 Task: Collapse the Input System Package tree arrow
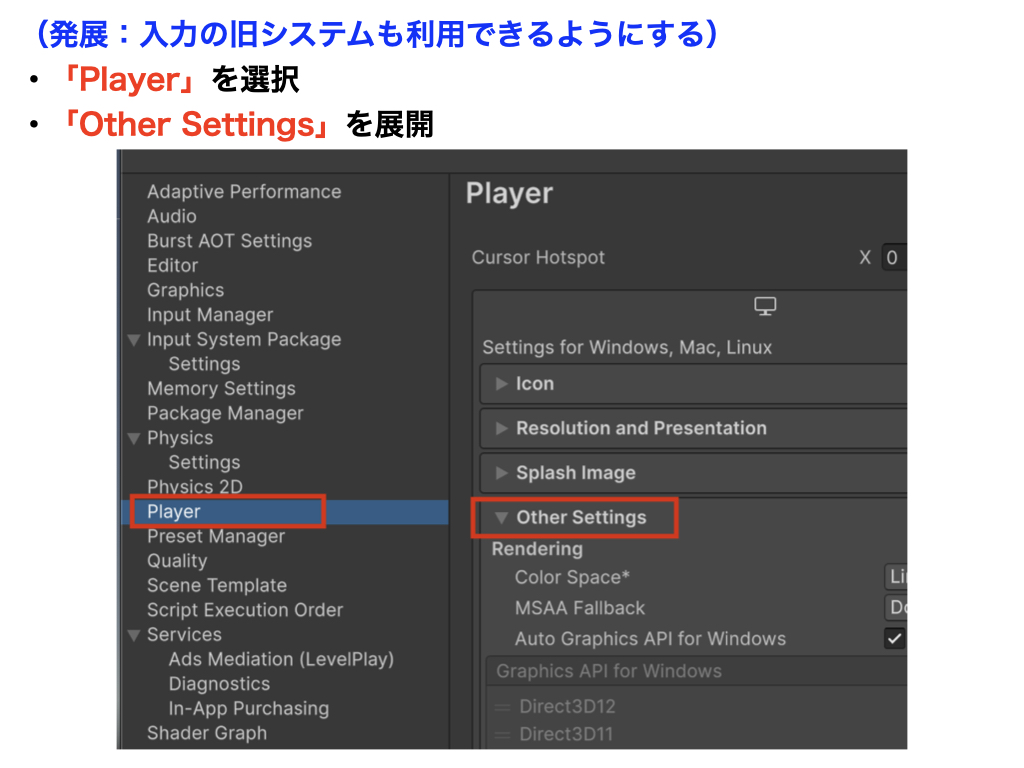[x=134, y=340]
